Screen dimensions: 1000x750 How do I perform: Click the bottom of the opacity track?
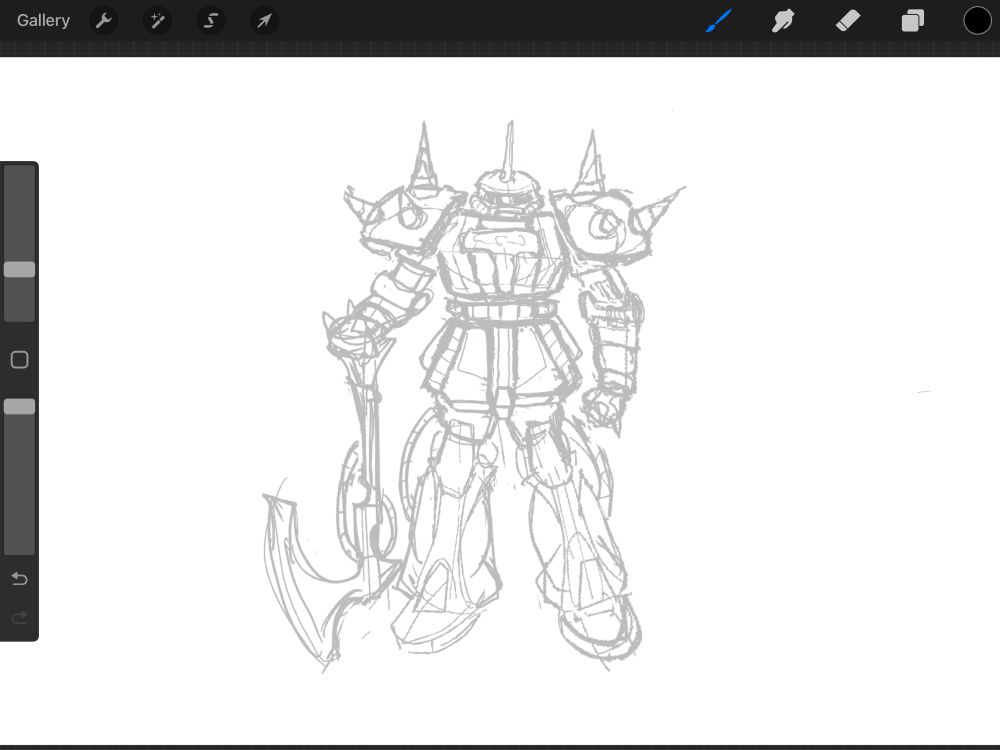(19, 545)
